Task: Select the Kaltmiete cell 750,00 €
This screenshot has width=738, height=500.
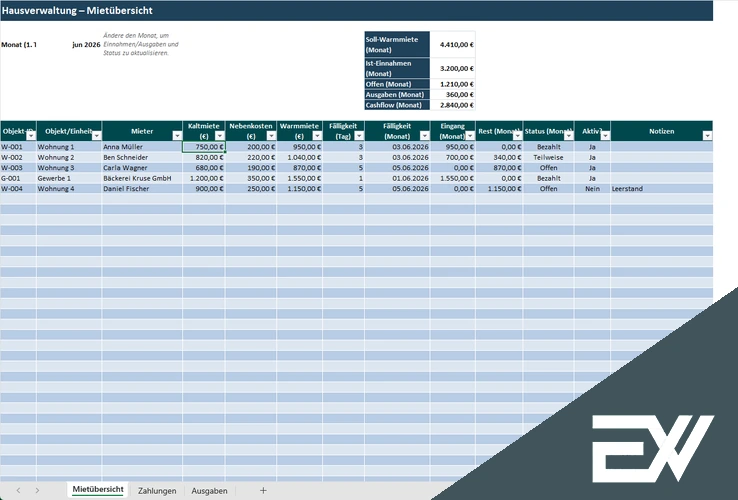Action: point(204,147)
